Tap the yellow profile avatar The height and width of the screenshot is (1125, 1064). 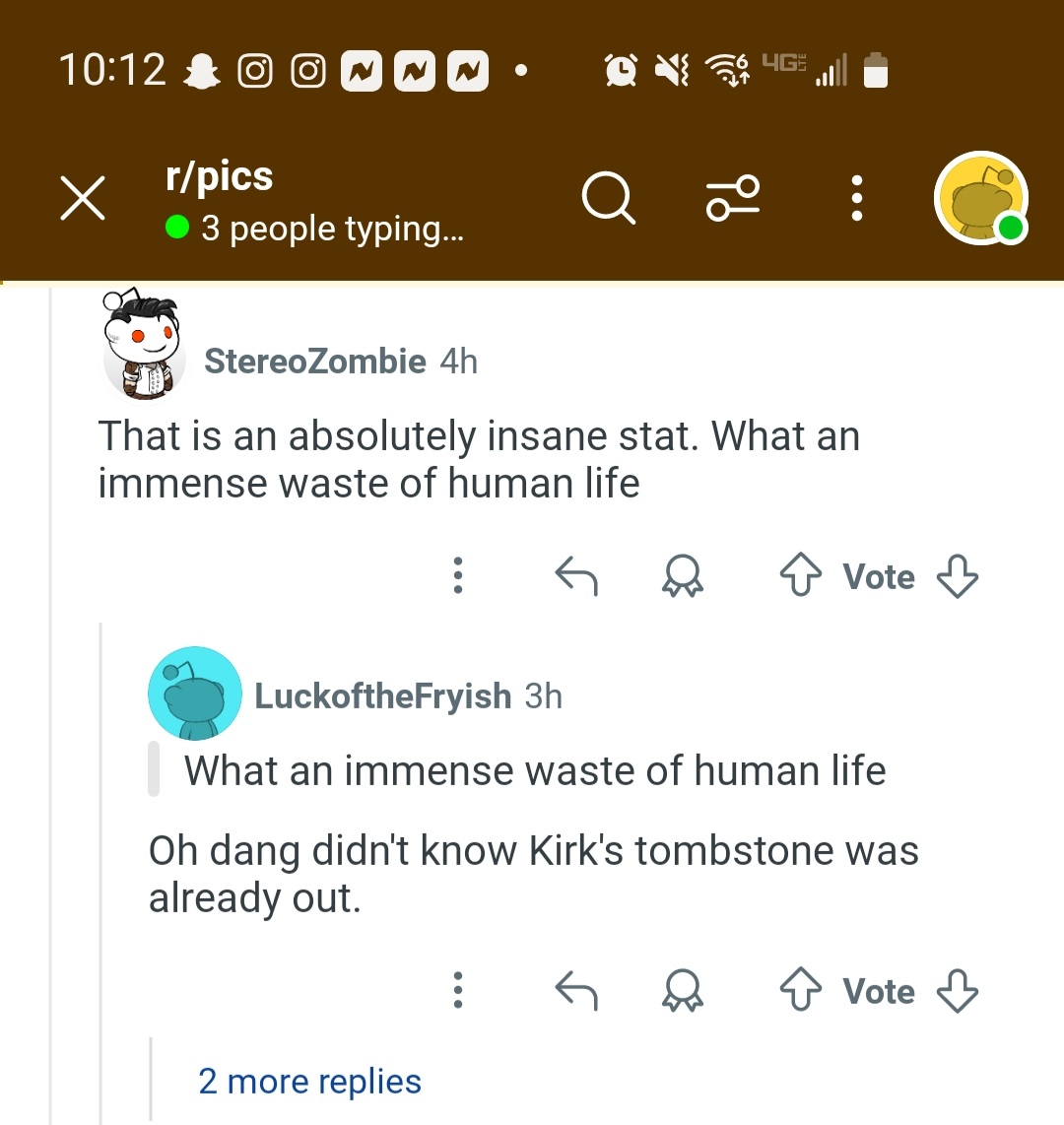(980, 199)
